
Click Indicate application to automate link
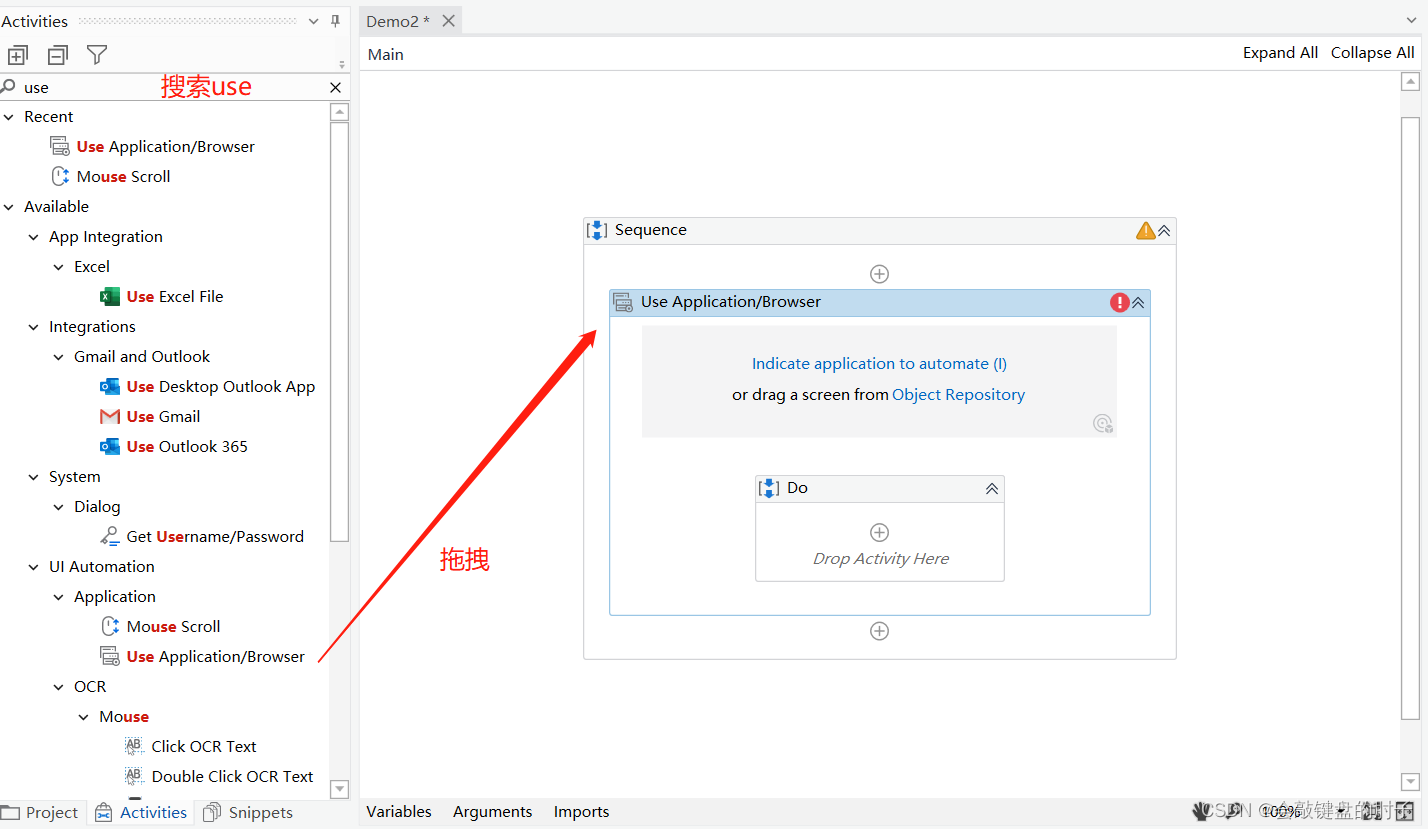click(x=879, y=364)
